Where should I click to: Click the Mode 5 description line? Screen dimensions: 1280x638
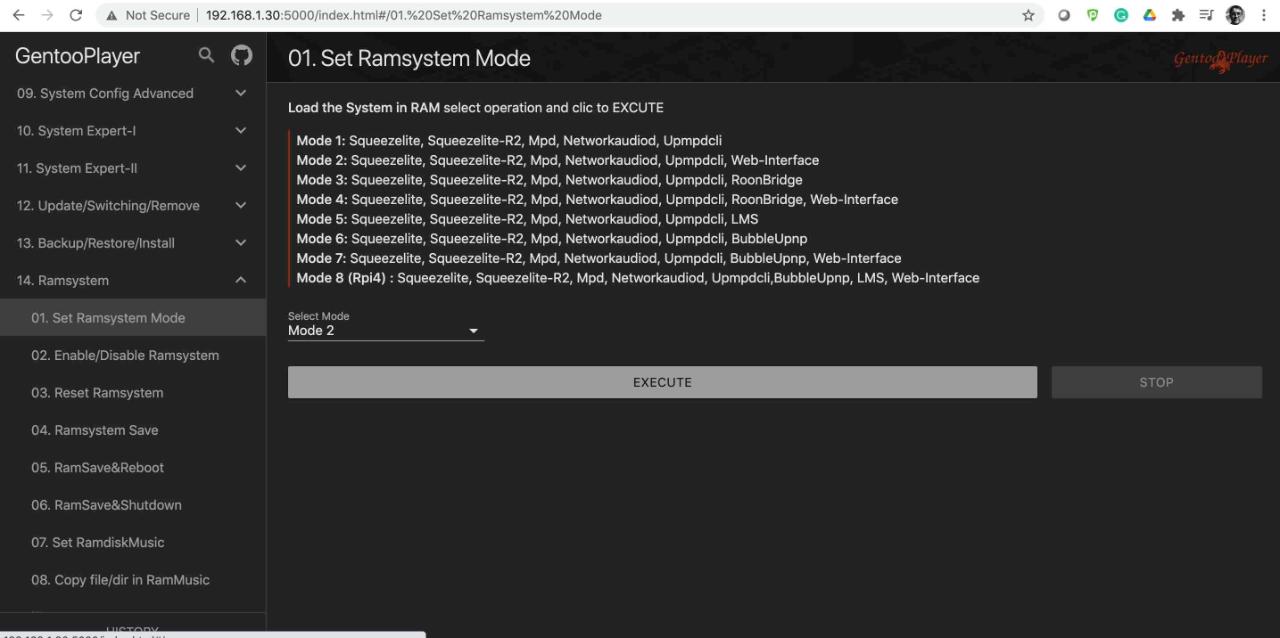[x=527, y=219]
